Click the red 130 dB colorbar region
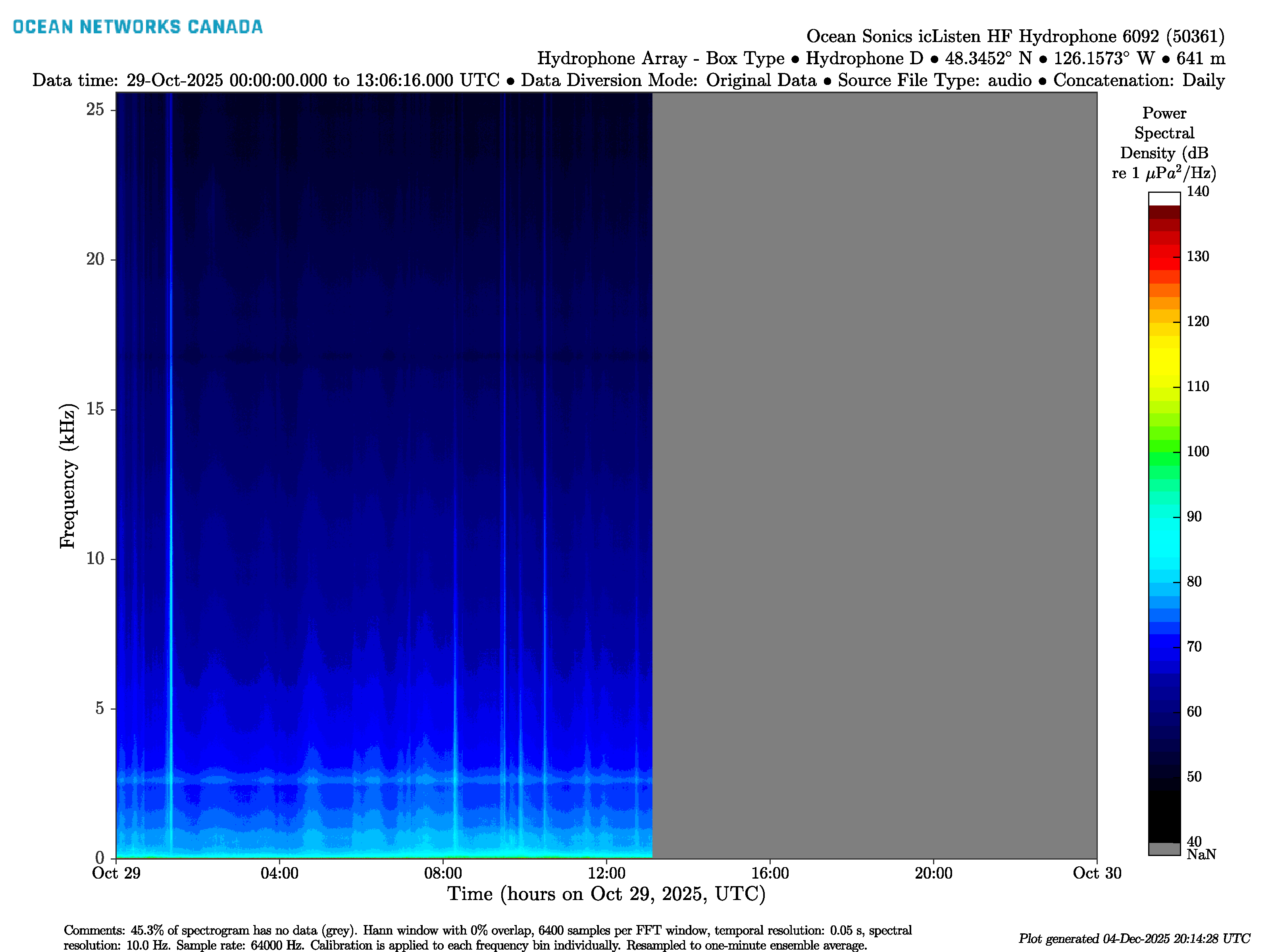Viewport: 1270px width, 952px height. tap(1164, 257)
